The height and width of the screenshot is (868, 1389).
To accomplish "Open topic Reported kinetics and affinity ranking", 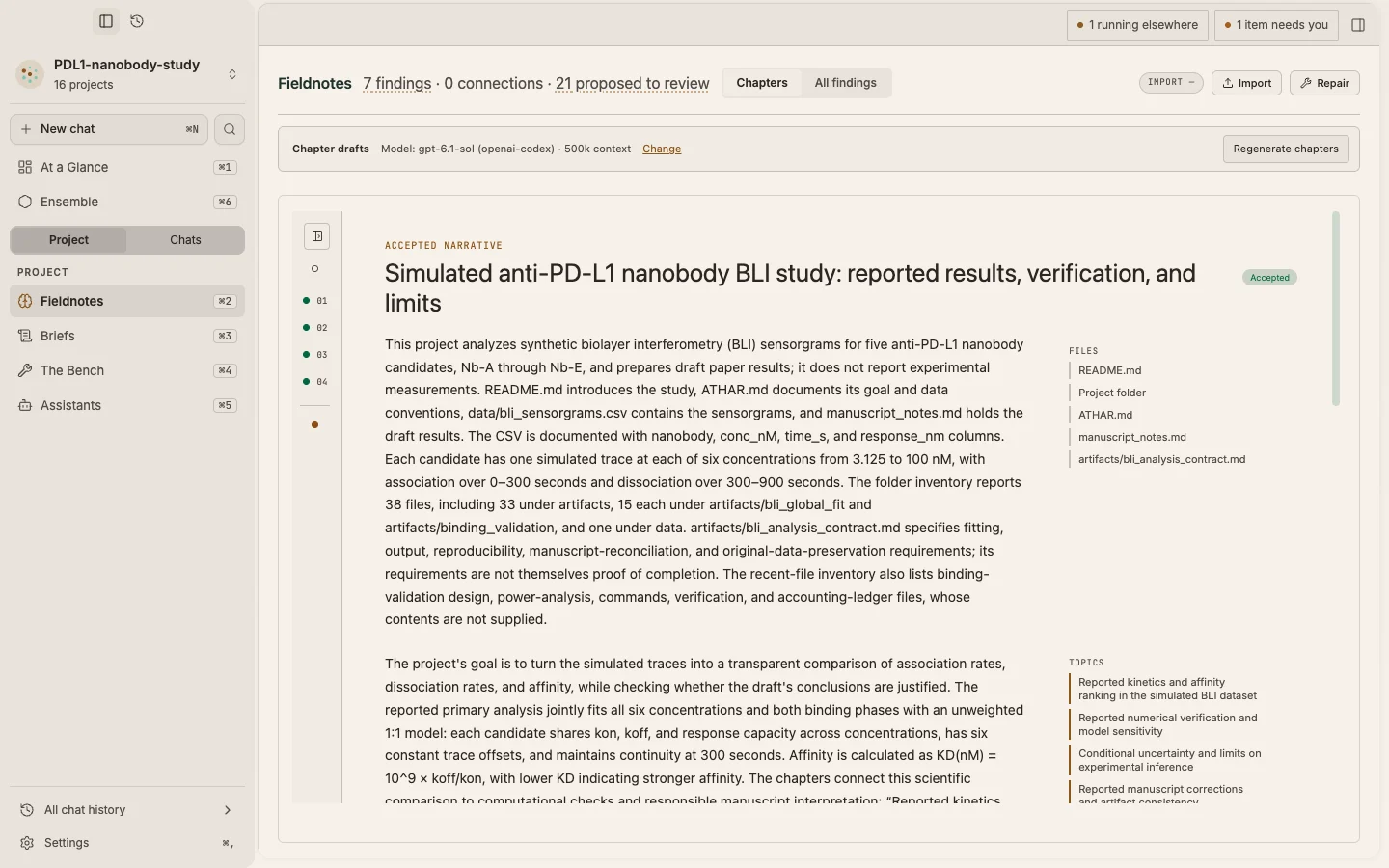I will pyautogui.click(x=1167, y=689).
